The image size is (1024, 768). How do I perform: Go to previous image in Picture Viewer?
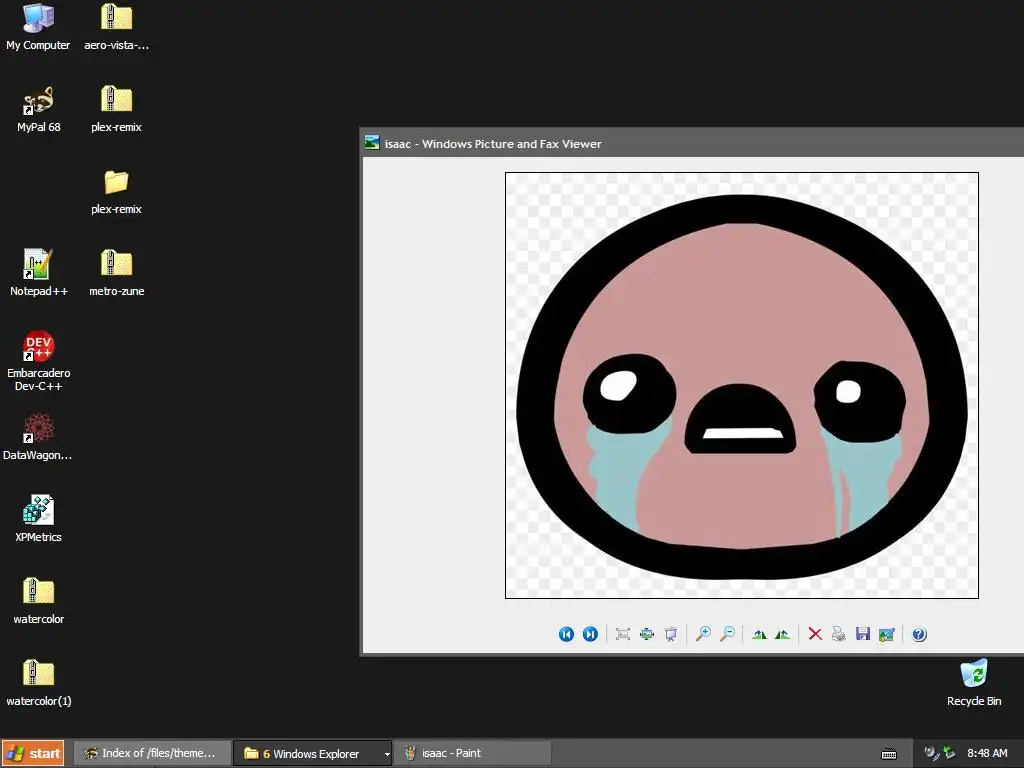pos(566,634)
